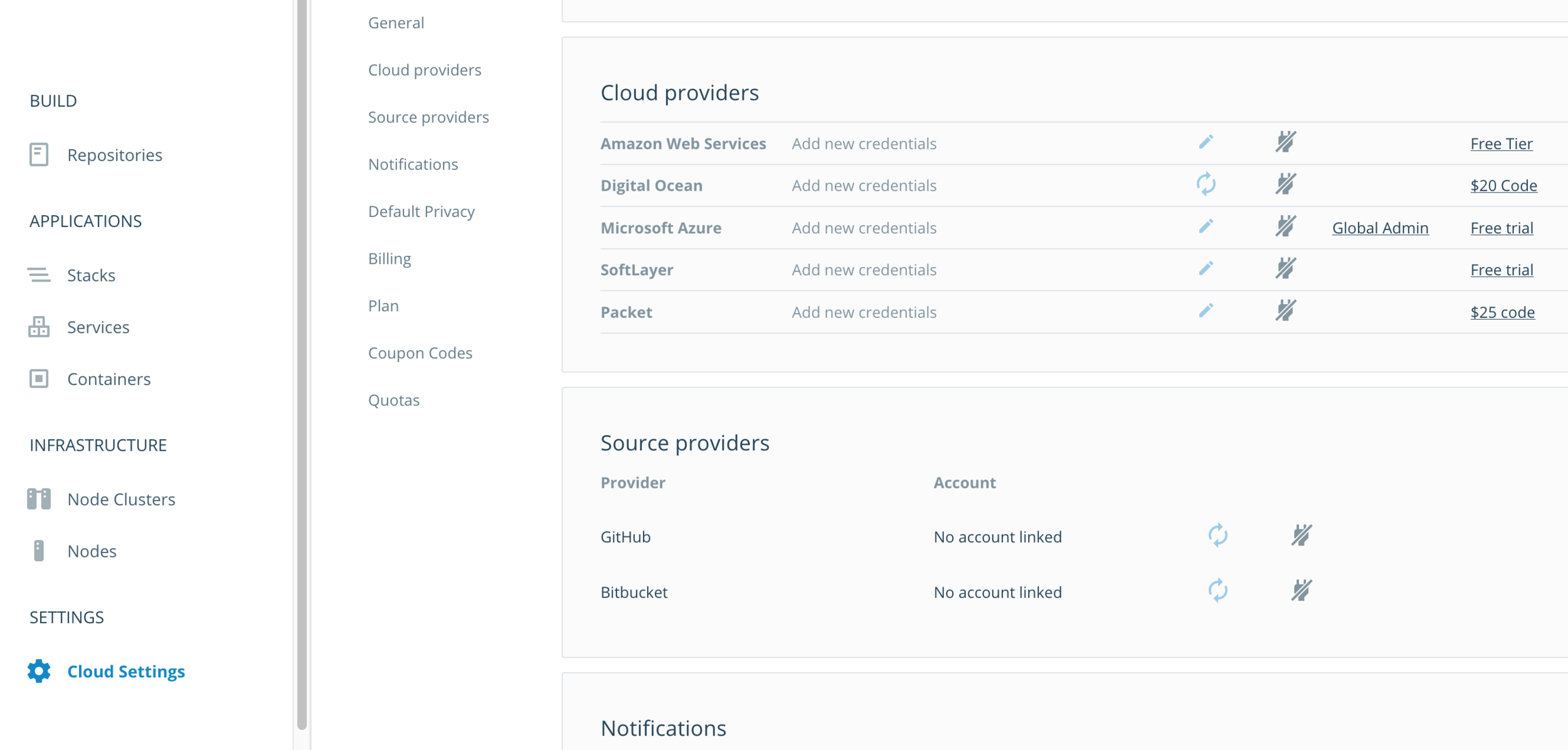Click the Node Clusters sidebar icon
Screen dimensions: 1568x750
(x=39, y=499)
